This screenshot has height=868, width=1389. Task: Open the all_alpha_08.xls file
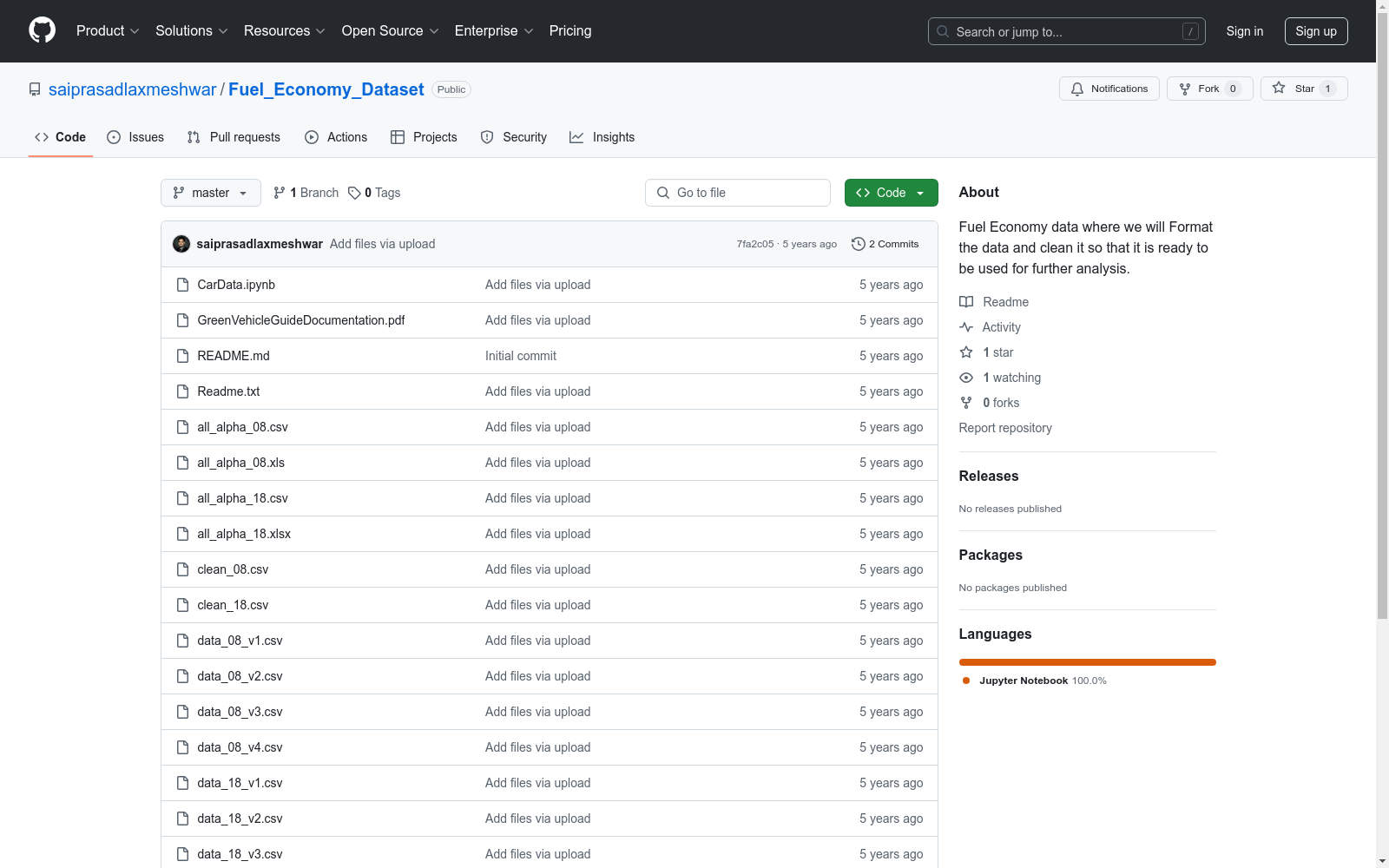point(241,463)
